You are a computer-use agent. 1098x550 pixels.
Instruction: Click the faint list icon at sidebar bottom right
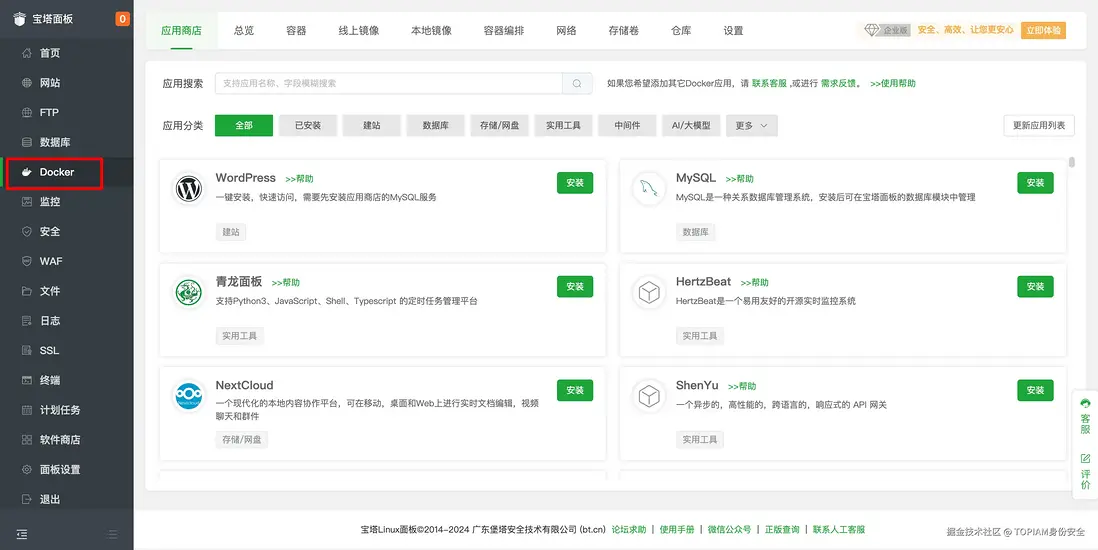click(113, 534)
